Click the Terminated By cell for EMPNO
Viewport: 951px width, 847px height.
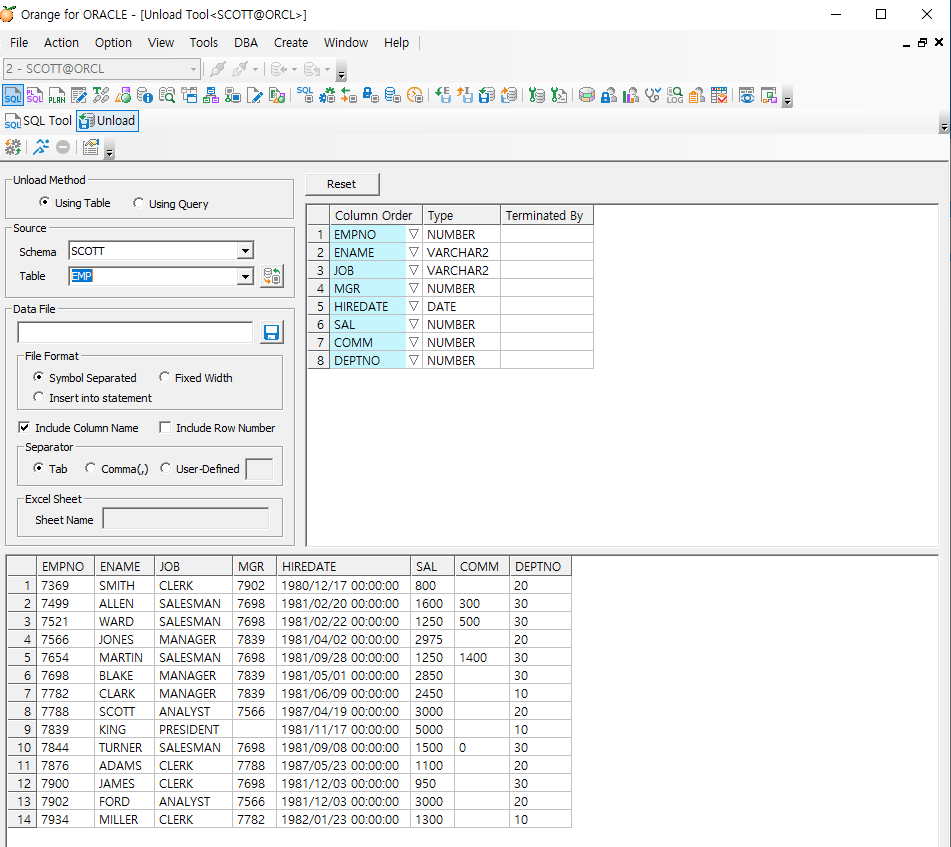pos(546,234)
